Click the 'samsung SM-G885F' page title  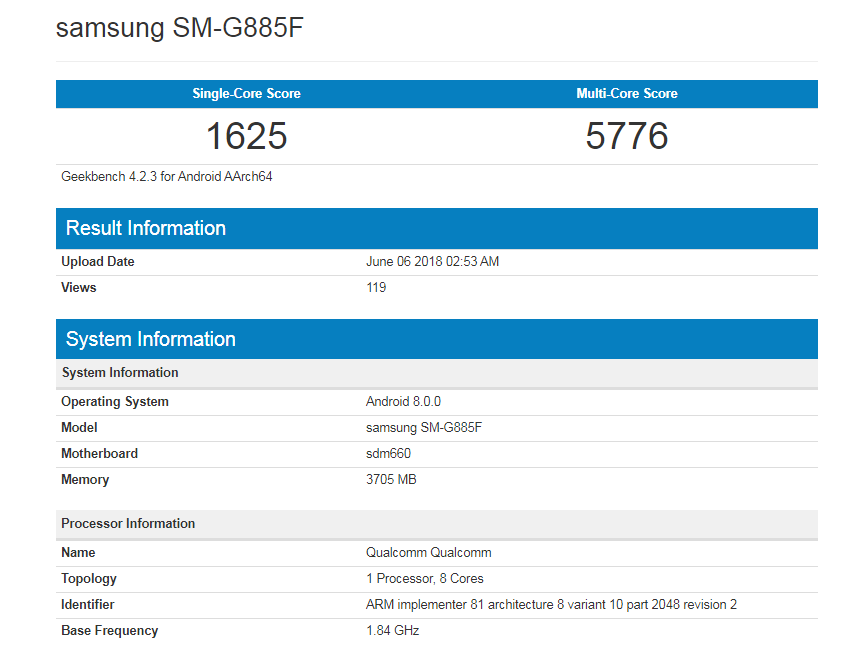tap(179, 27)
